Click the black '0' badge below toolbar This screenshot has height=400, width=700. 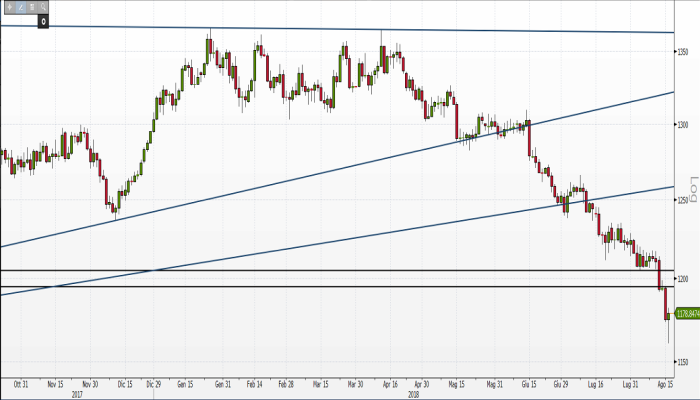click(44, 20)
